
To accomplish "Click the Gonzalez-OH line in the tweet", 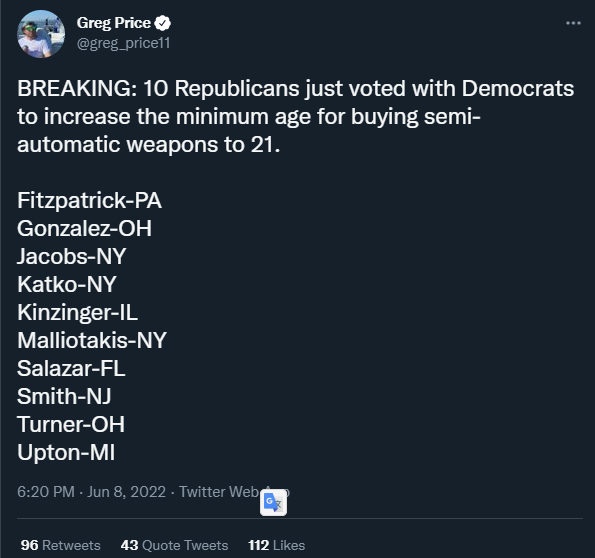I will pos(84,228).
